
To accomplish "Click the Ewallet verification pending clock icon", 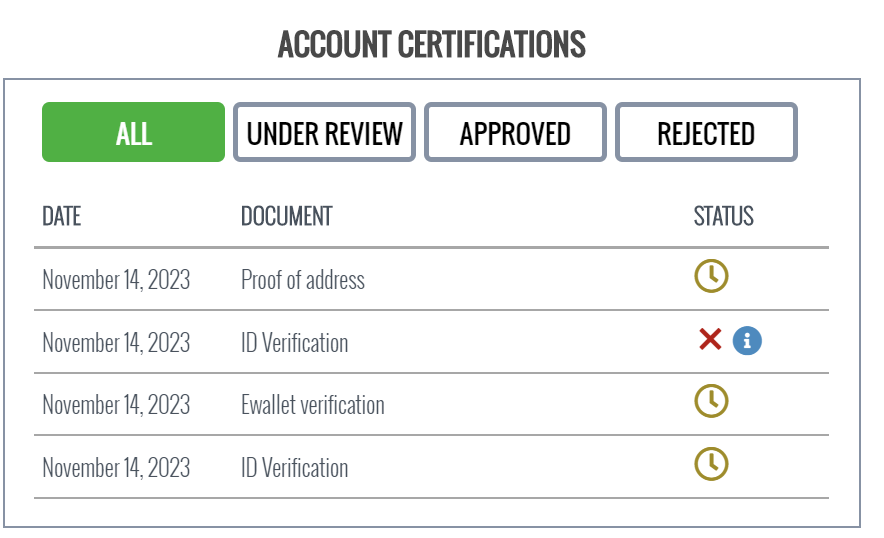I will point(711,401).
